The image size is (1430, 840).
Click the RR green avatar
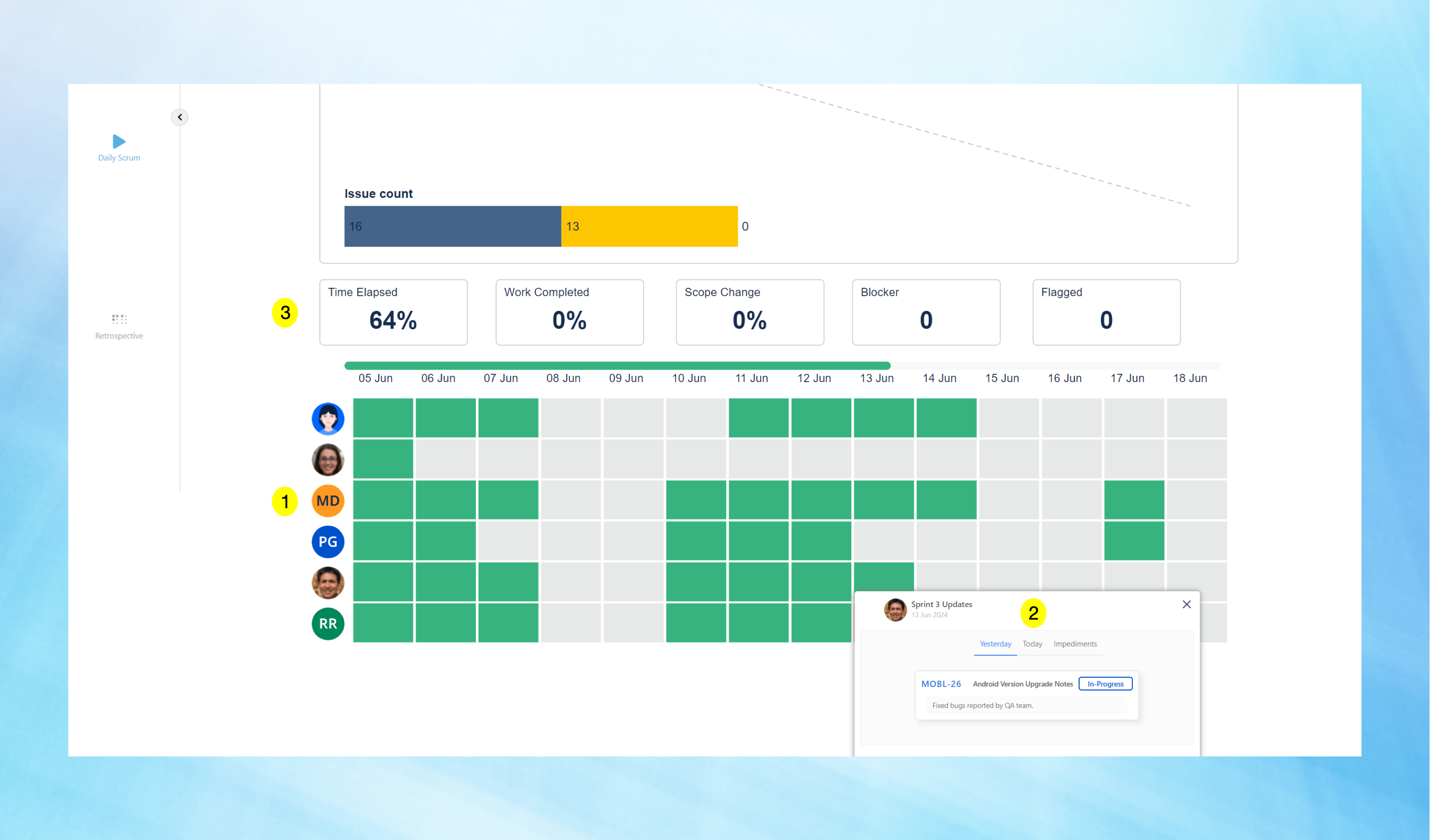click(x=327, y=623)
